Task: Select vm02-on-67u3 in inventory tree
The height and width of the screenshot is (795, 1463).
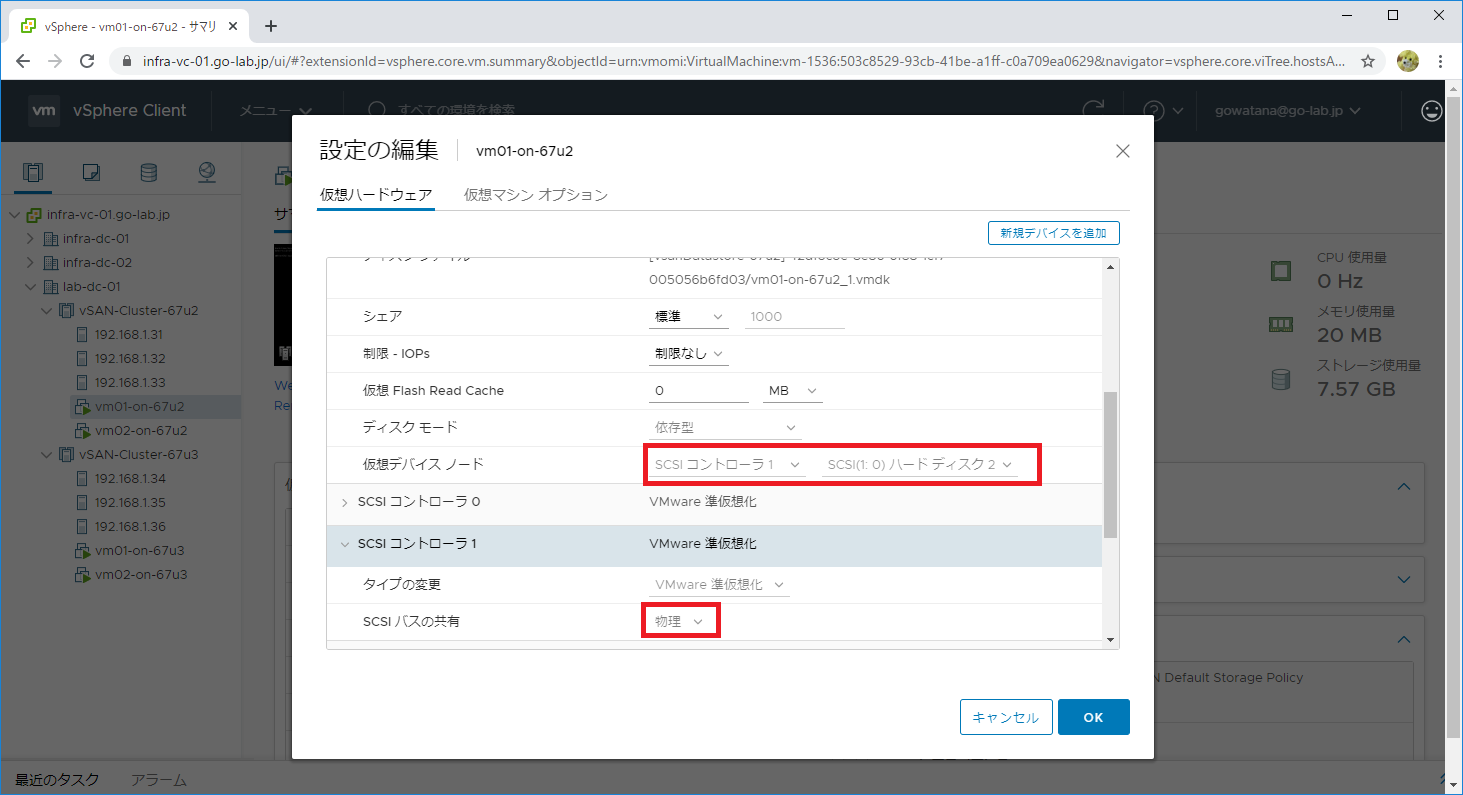Action: [141, 574]
